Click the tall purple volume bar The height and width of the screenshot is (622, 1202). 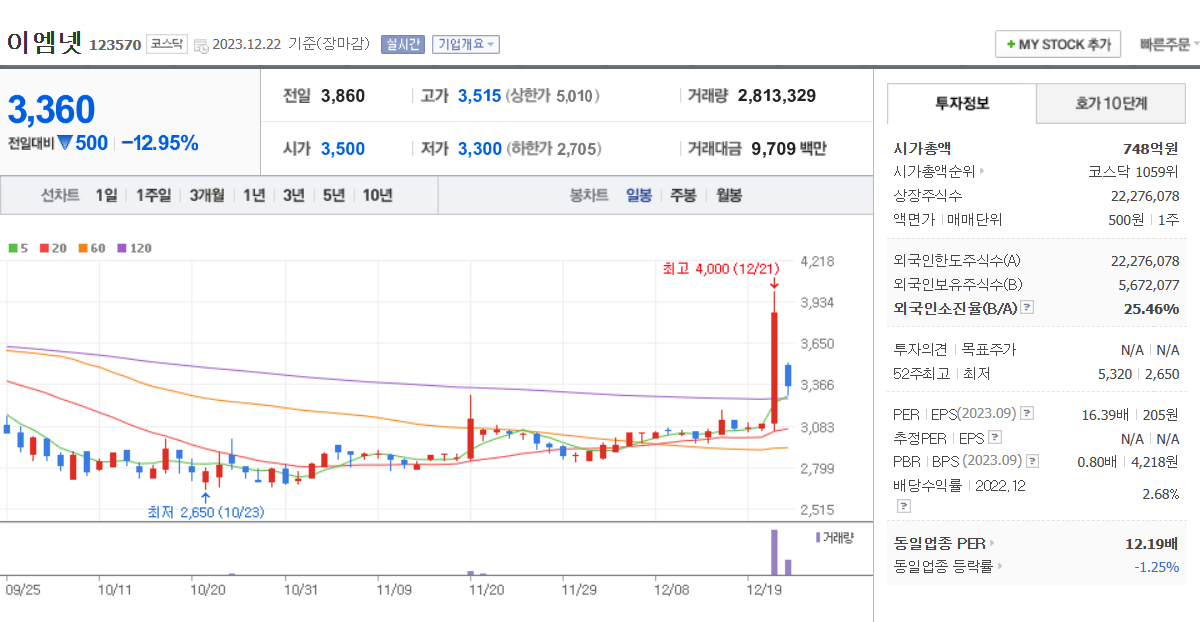[773, 552]
